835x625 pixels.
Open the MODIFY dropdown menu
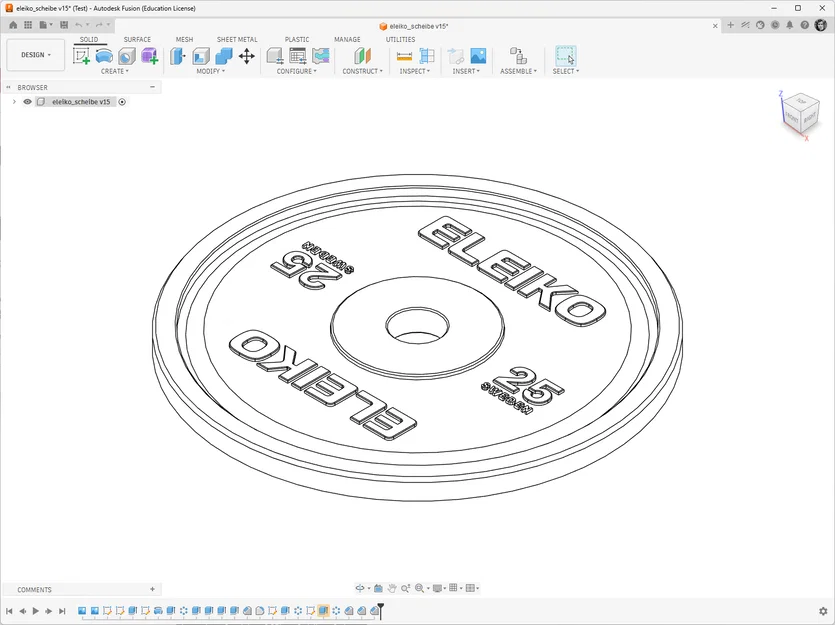(x=210, y=71)
